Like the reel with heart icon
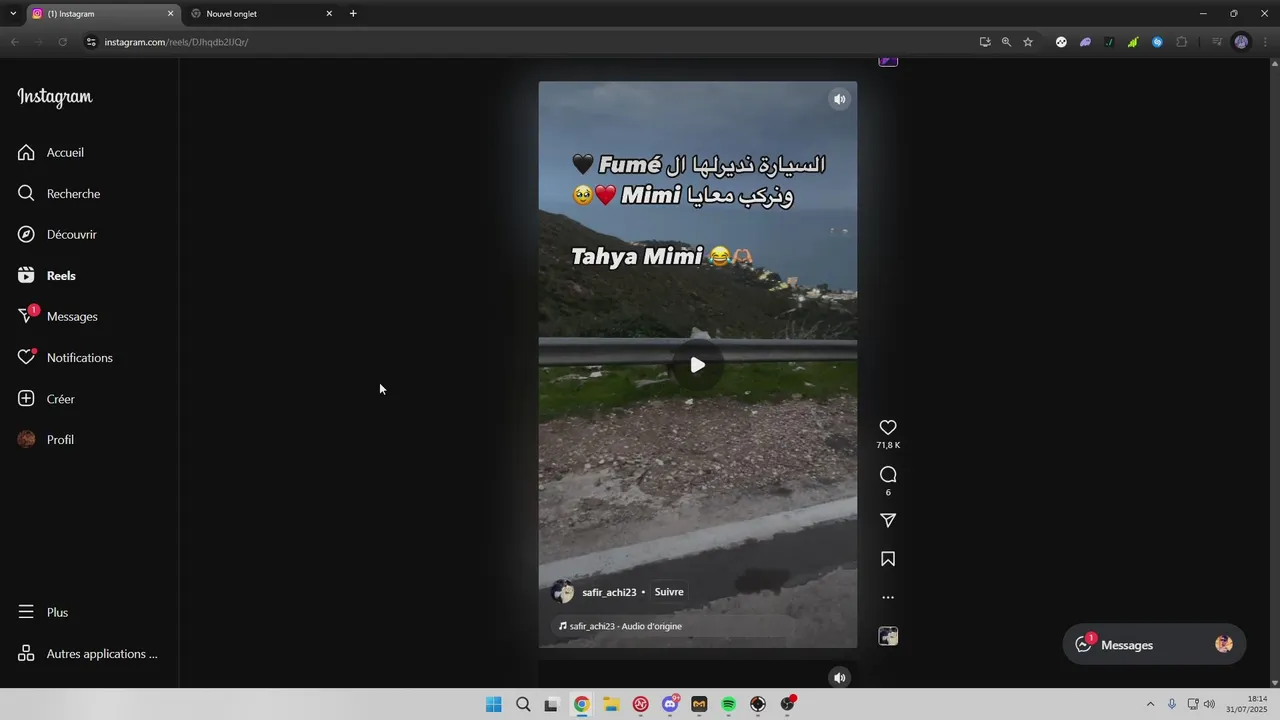The width and height of the screenshot is (1280, 720). click(x=888, y=428)
